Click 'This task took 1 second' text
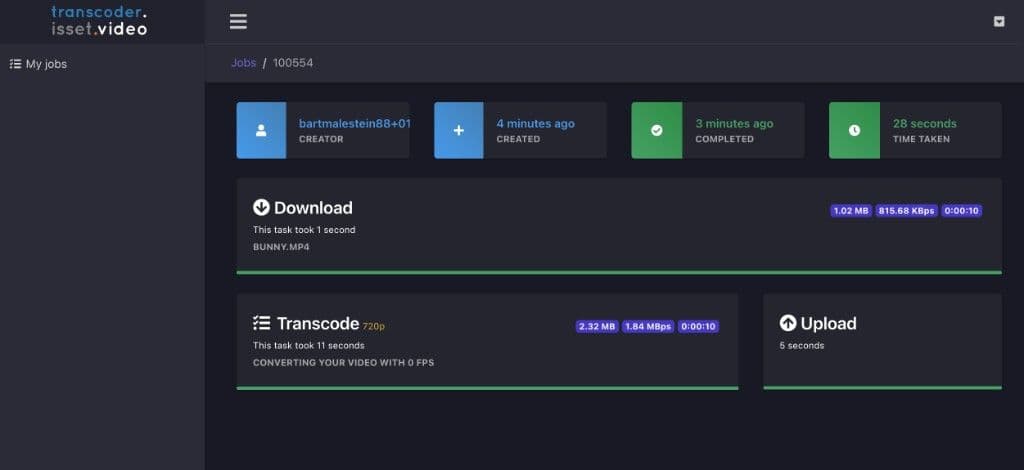The width and height of the screenshot is (1024, 470). click(304, 230)
